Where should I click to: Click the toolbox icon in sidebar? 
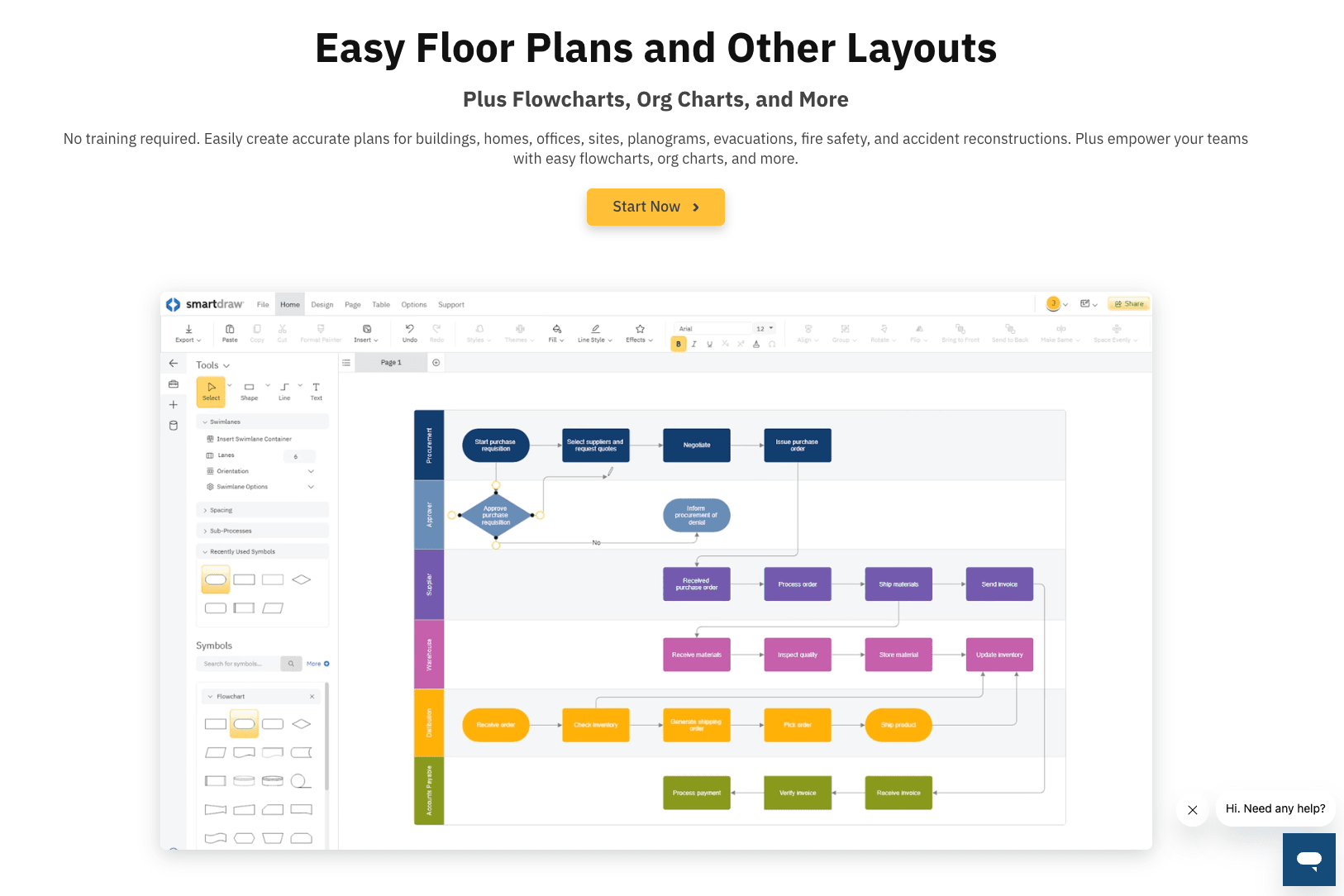pos(174,384)
